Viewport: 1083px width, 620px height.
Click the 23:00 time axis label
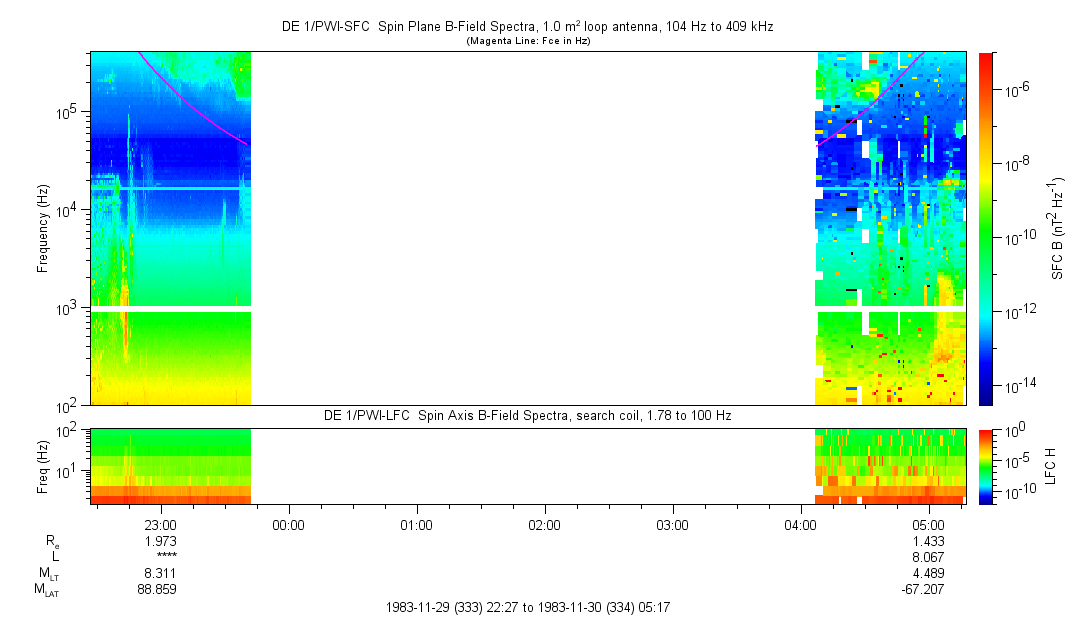(x=161, y=525)
